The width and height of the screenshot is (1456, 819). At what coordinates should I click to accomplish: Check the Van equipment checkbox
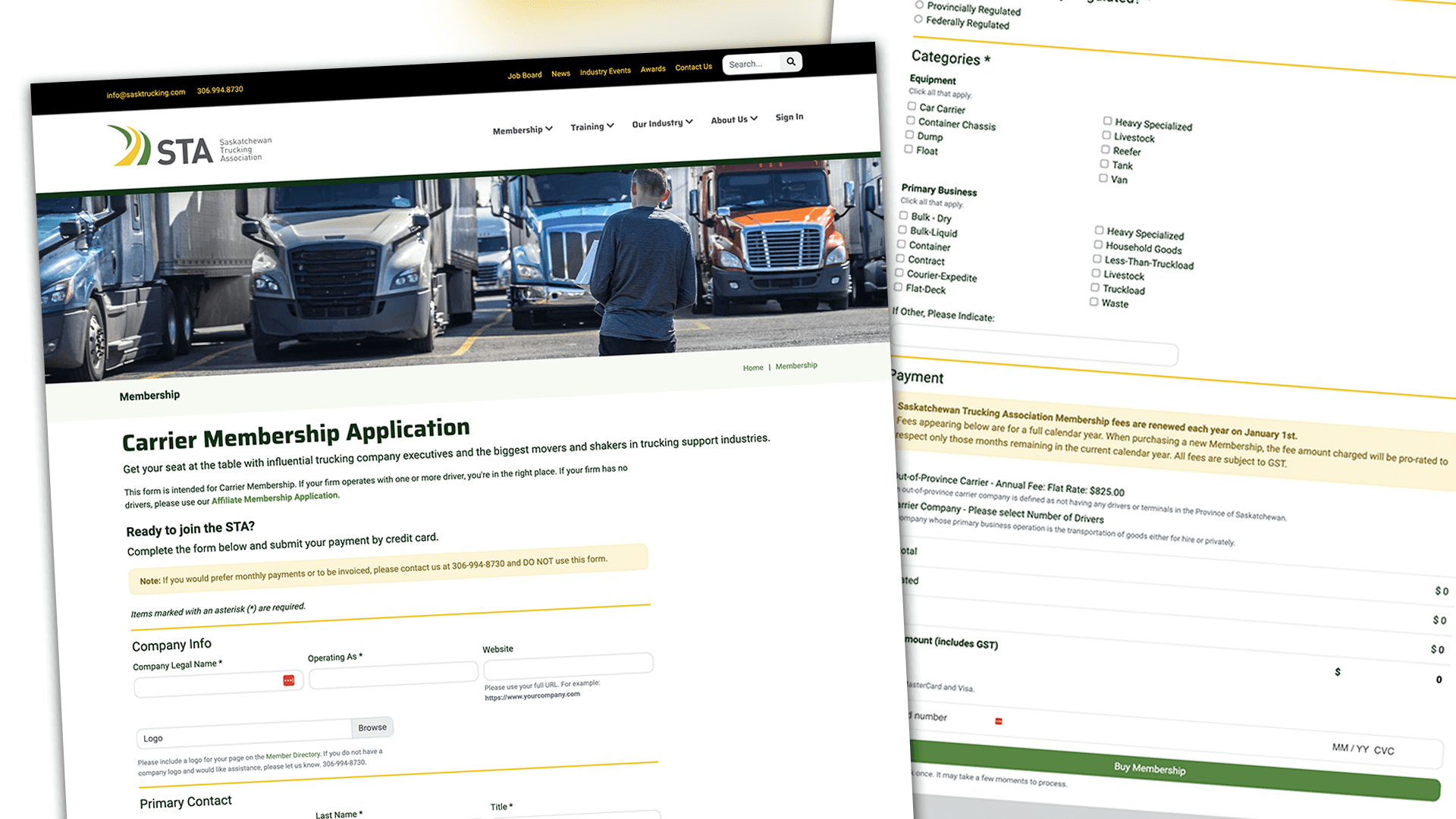[x=1103, y=177]
